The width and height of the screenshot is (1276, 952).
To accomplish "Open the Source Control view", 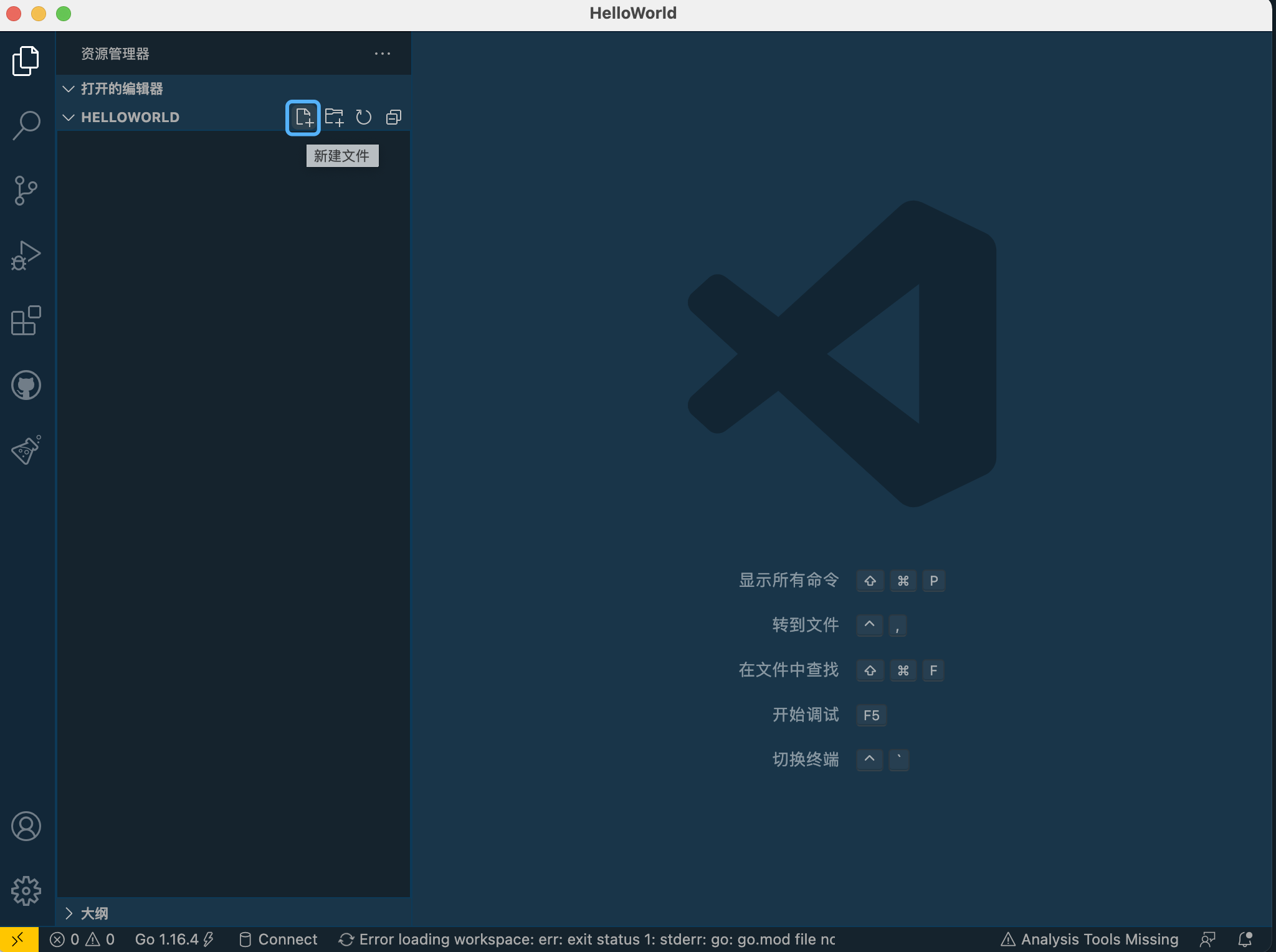I will point(26,190).
